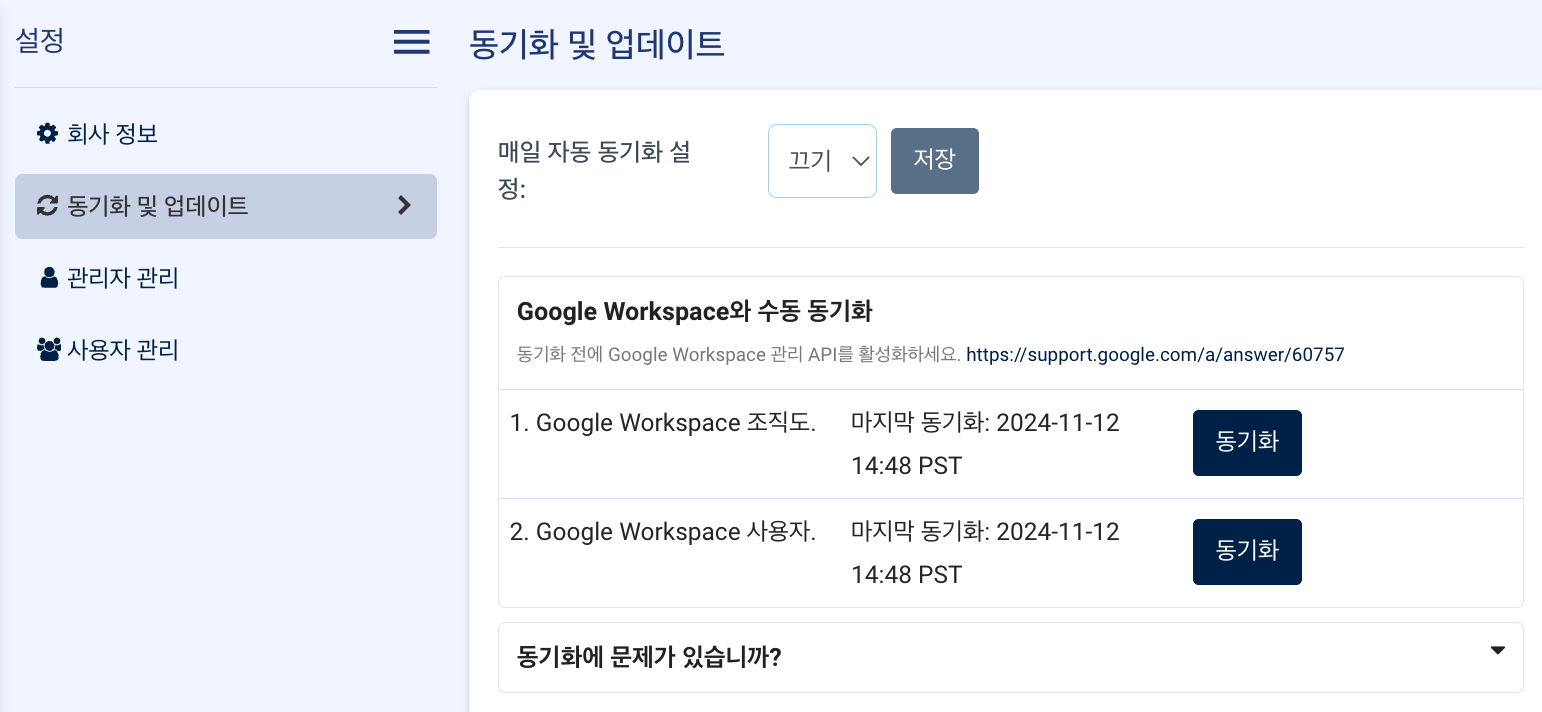Click the 매일 자동 동기화 설정 label
This screenshot has width=1542, height=712.
pyautogui.click(x=595, y=171)
